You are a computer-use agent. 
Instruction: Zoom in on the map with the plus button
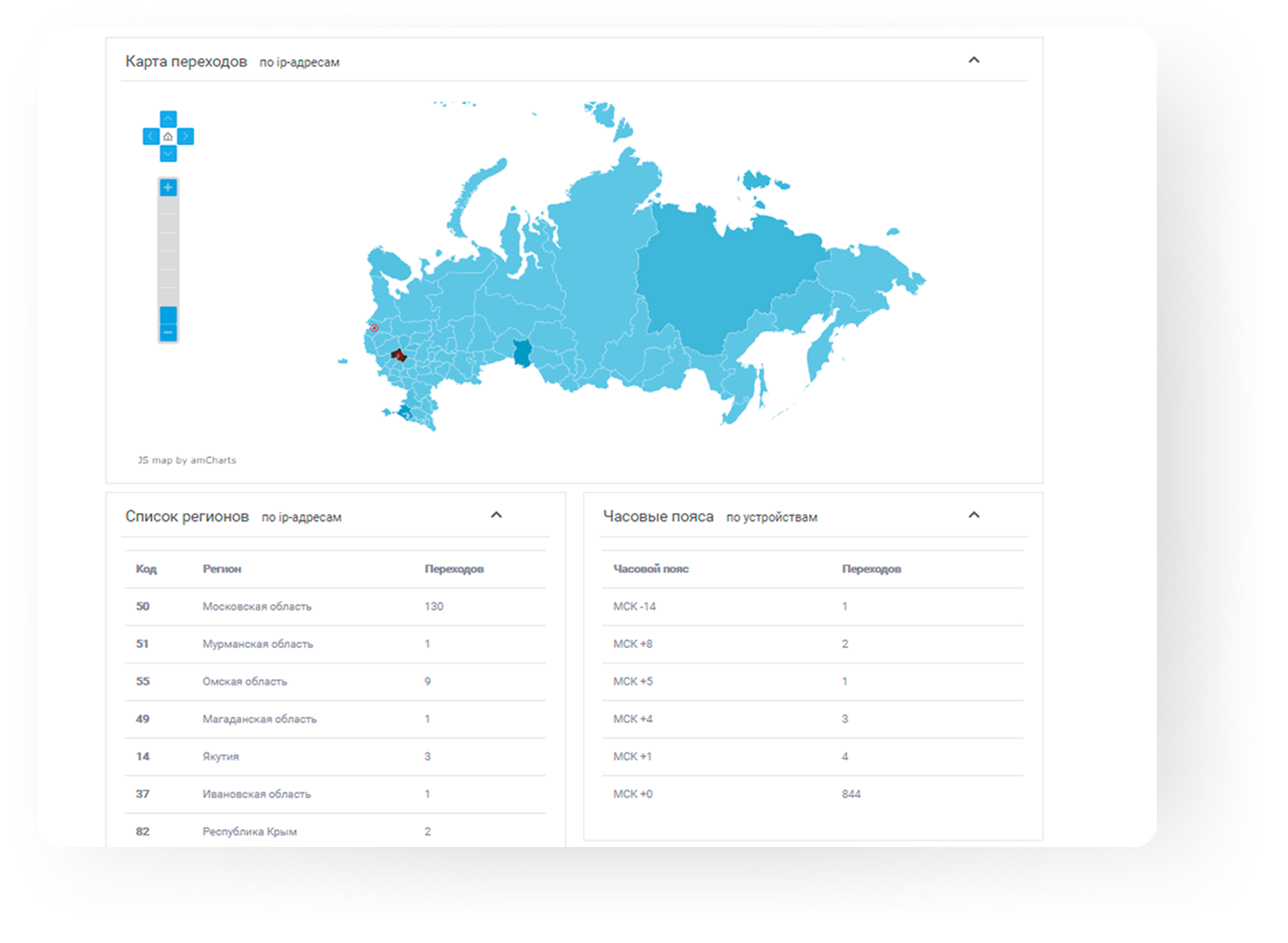[x=168, y=188]
